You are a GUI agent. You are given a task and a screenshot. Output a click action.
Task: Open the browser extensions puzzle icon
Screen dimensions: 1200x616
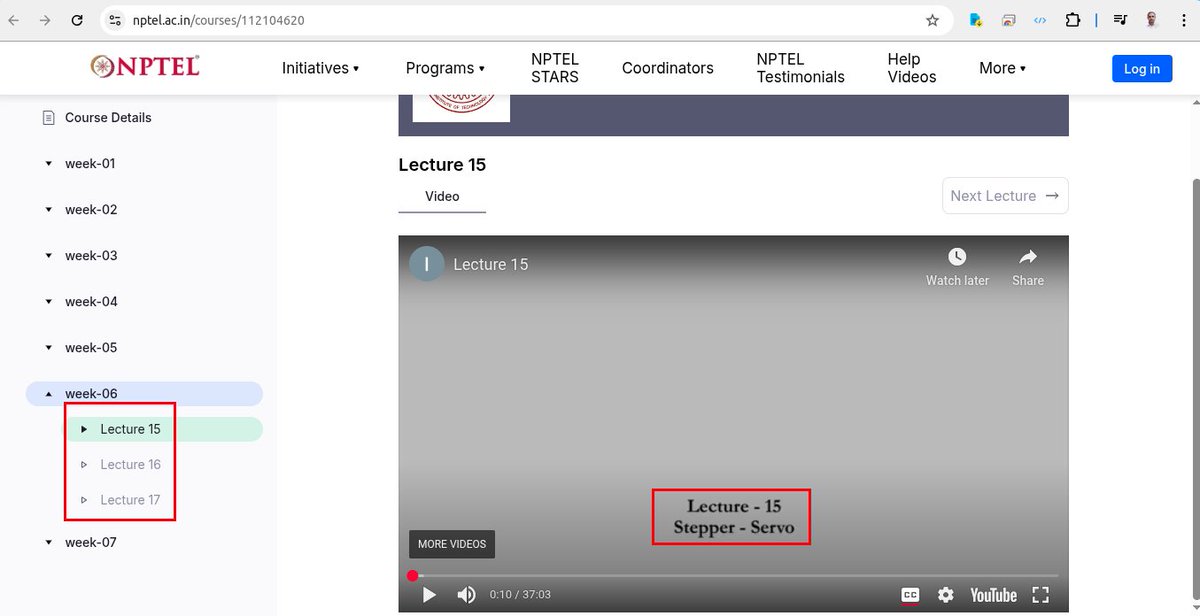(1073, 20)
